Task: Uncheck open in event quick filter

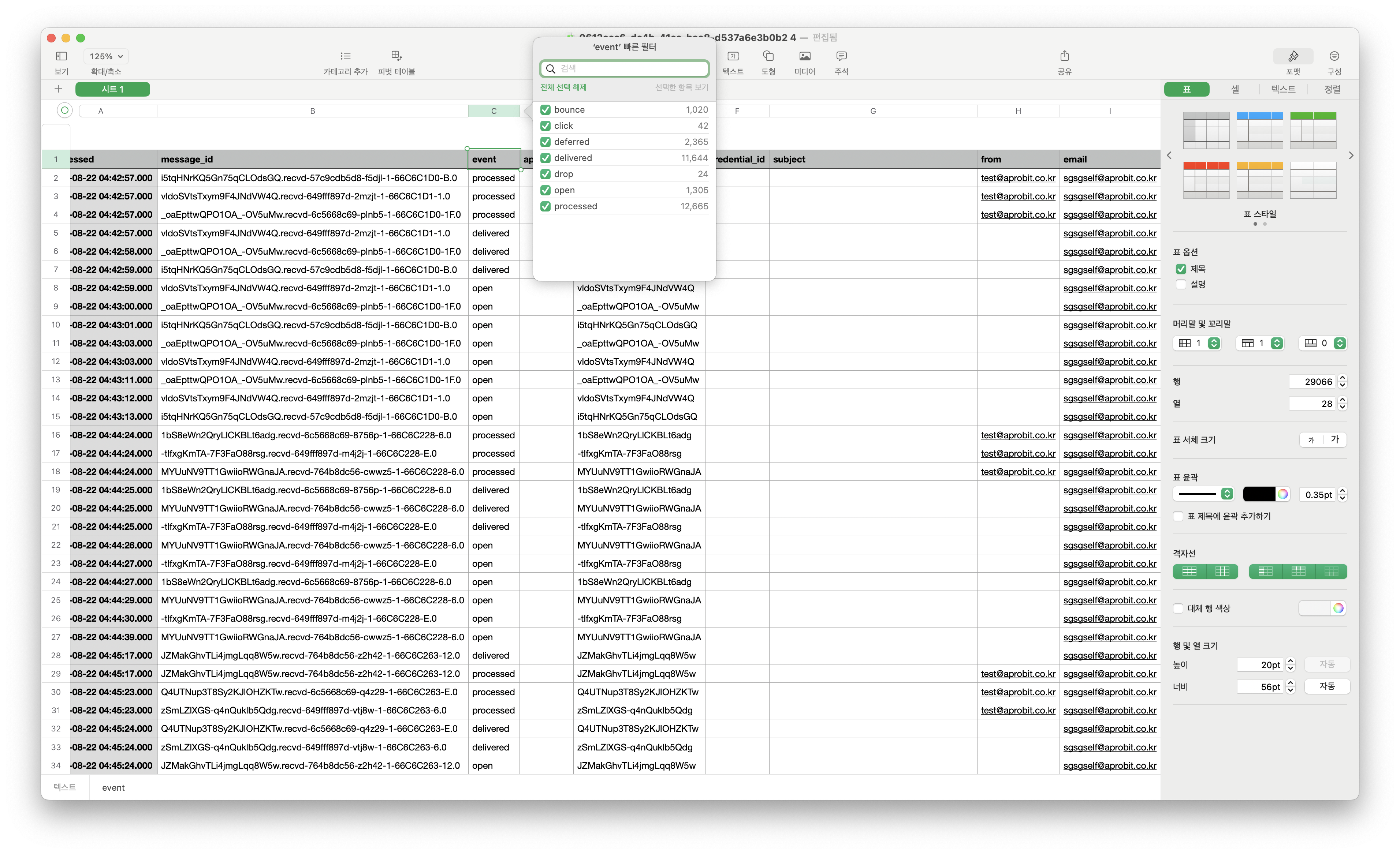Action: 546,190
